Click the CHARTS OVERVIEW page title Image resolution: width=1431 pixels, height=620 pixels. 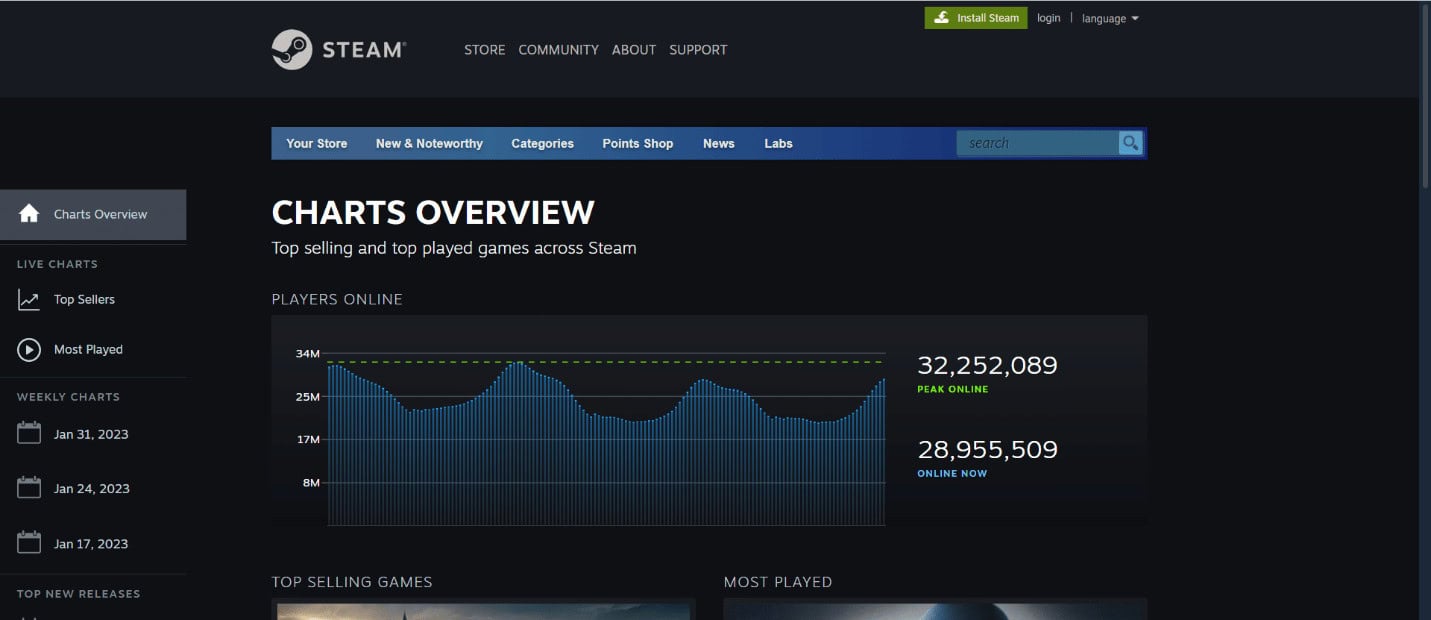pyautogui.click(x=433, y=212)
